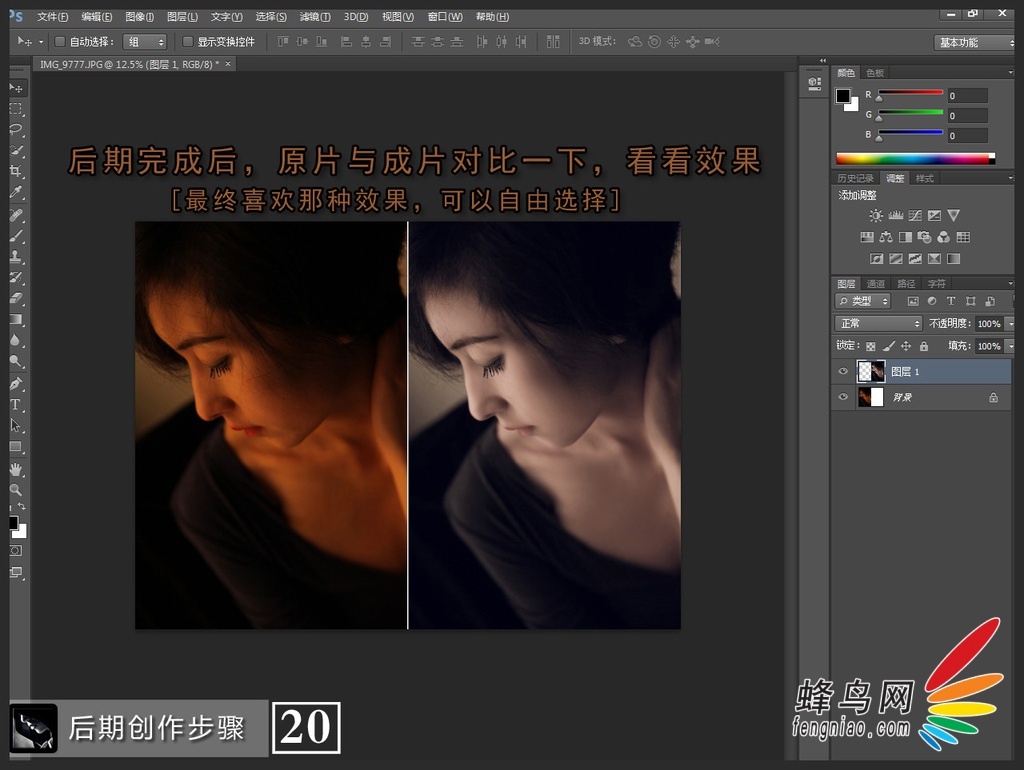This screenshot has height=770, width=1024.
Task: Open the 组 auto-select dropdown
Action: coord(145,42)
